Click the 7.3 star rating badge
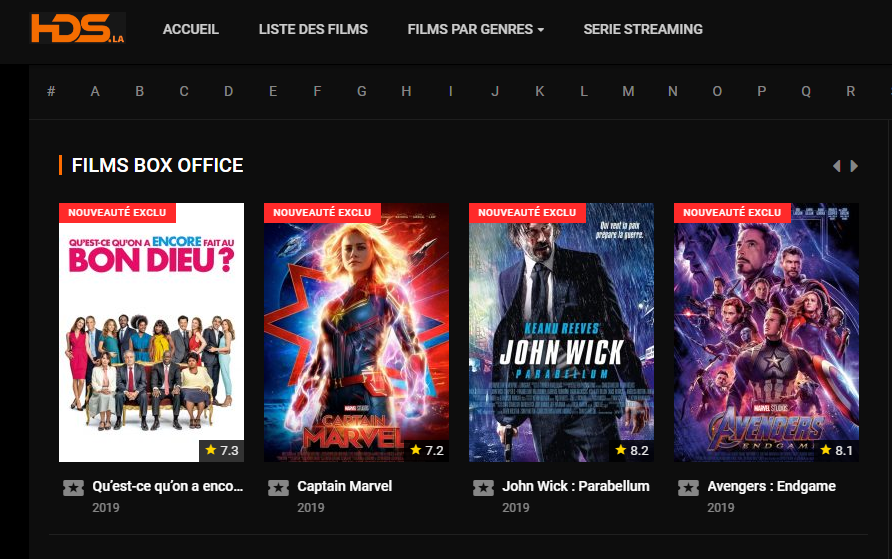Viewport: 892px width, 559px height. click(222, 450)
